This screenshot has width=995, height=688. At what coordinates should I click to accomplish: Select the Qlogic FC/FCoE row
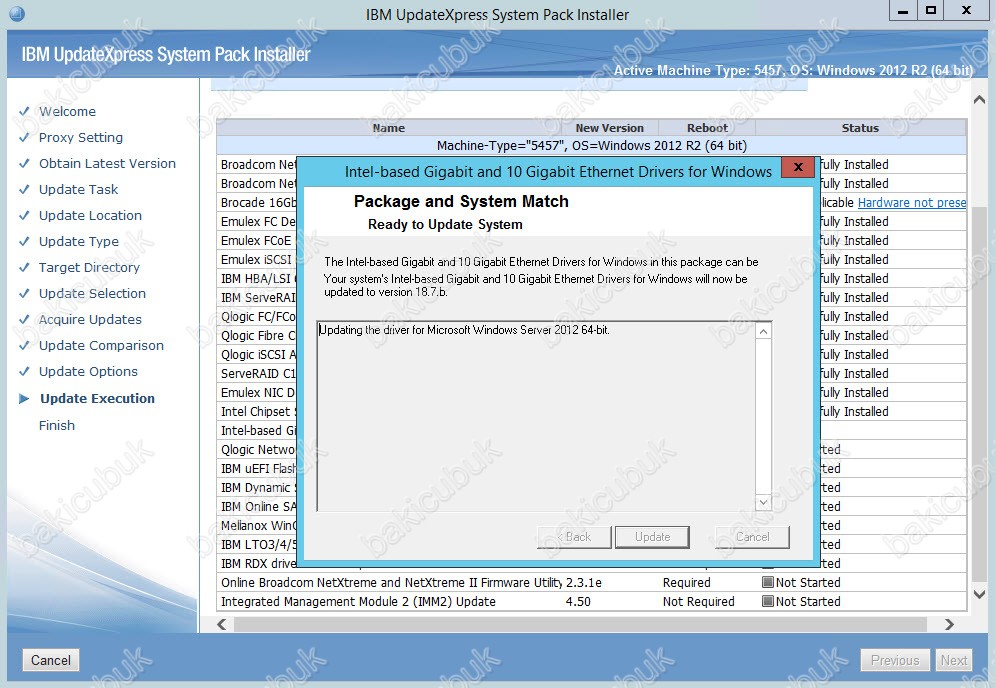pyautogui.click(x=258, y=317)
